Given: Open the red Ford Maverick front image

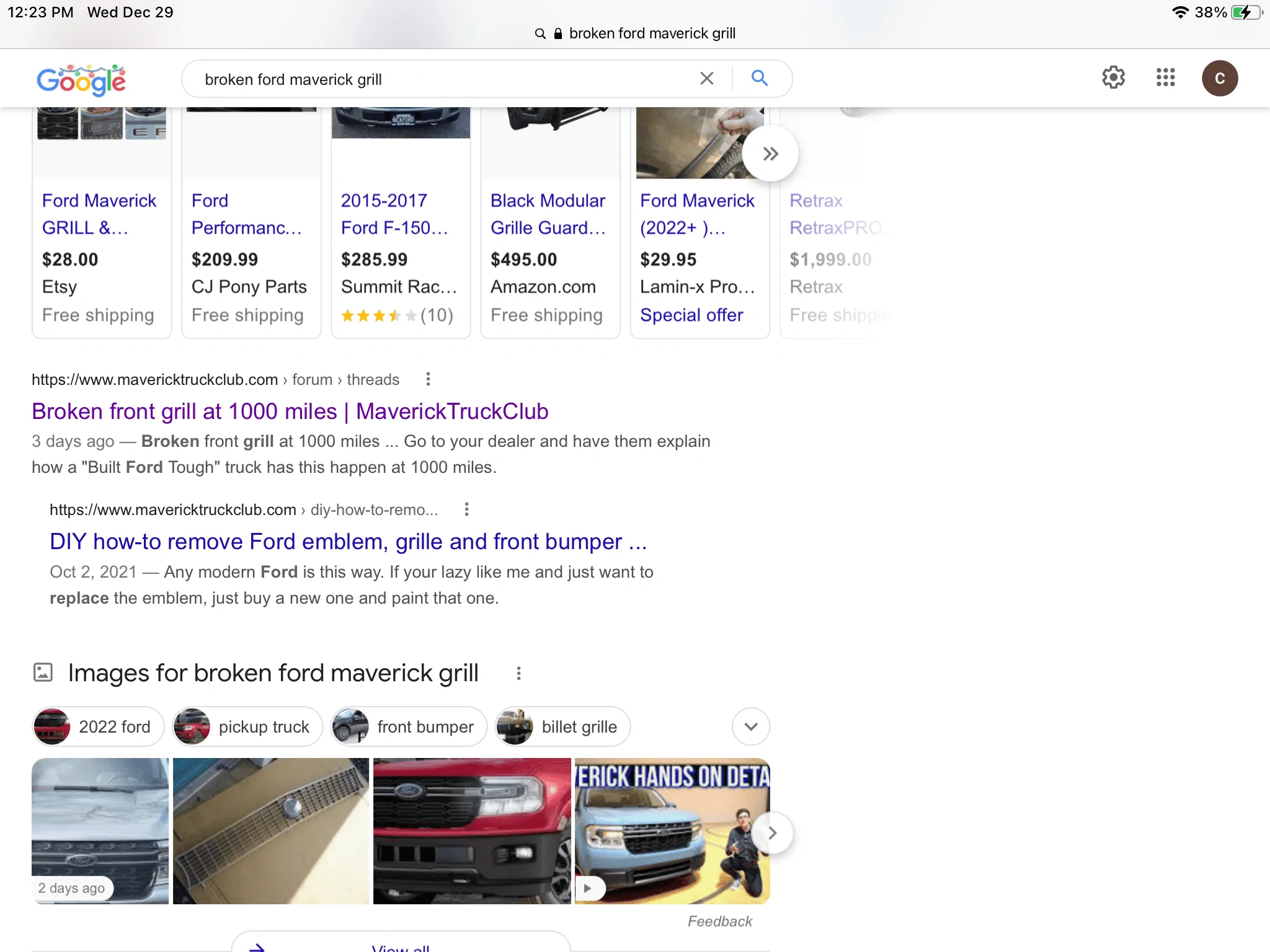Looking at the screenshot, I should [472, 831].
